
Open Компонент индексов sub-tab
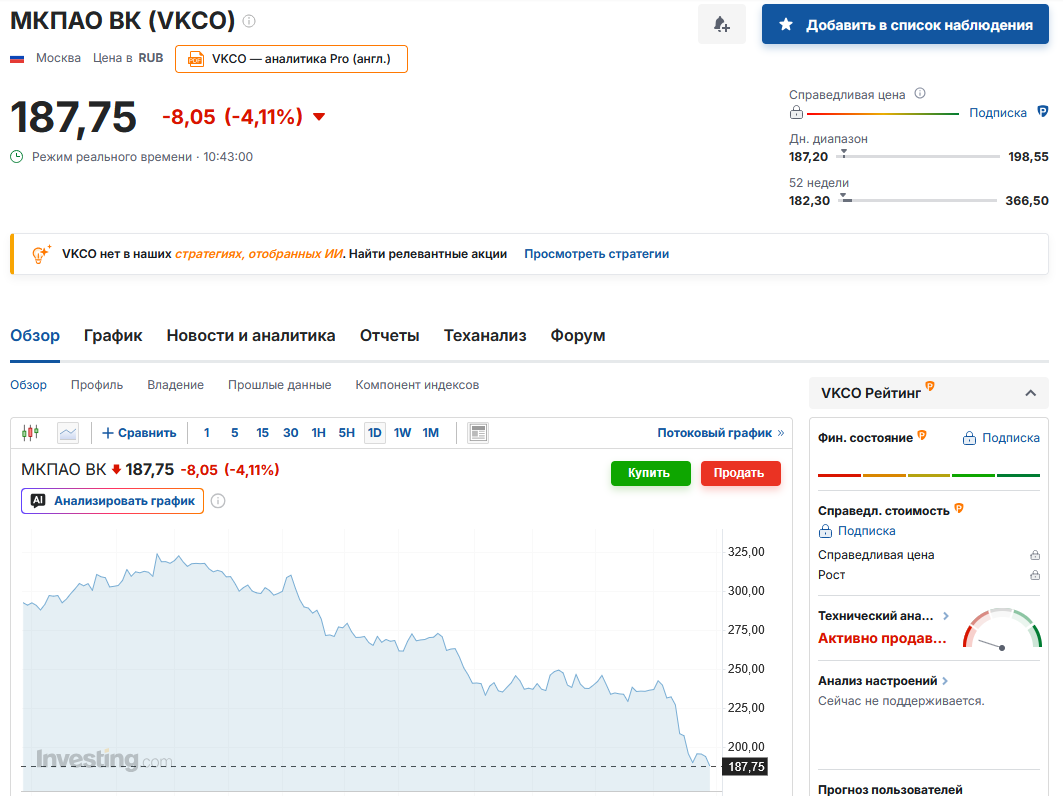coord(417,384)
